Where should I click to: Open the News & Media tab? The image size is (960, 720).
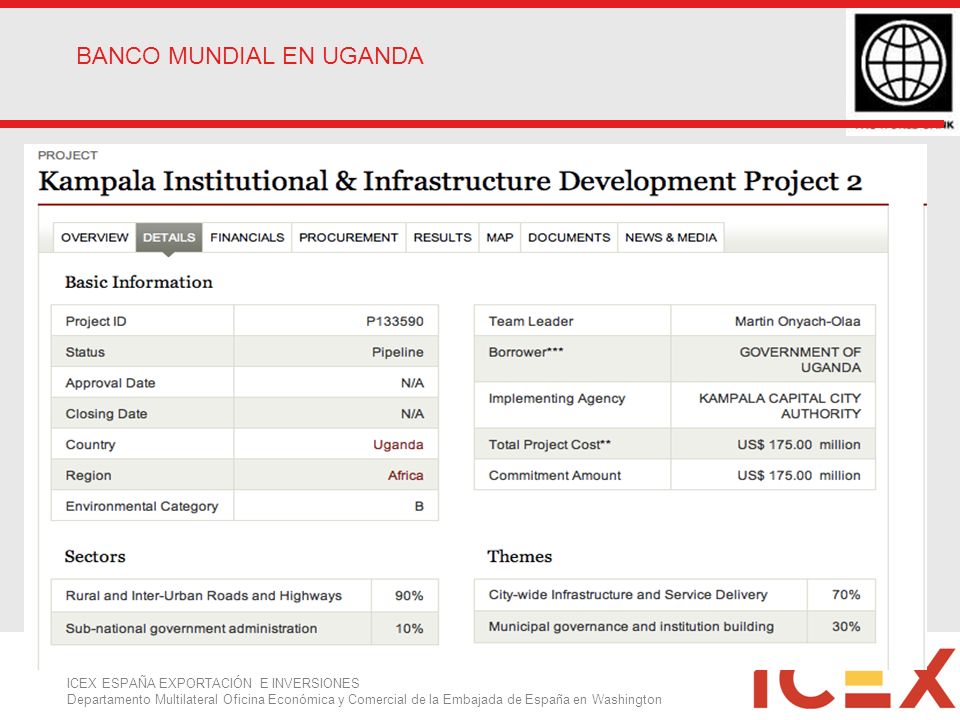click(671, 238)
